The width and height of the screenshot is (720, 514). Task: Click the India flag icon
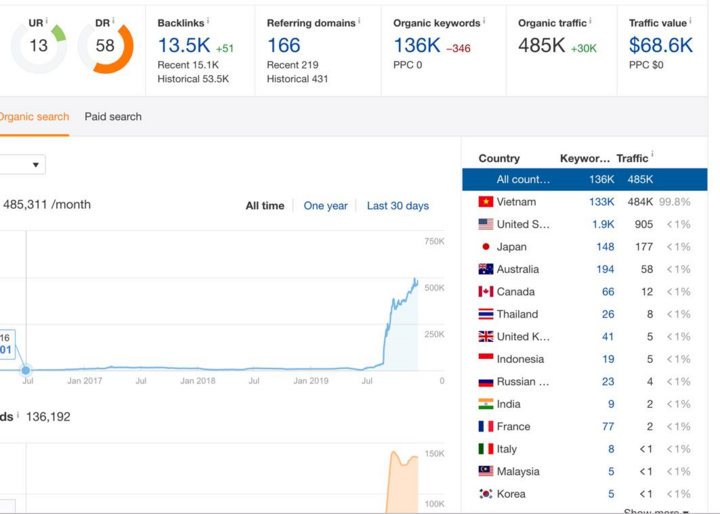pos(486,404)
